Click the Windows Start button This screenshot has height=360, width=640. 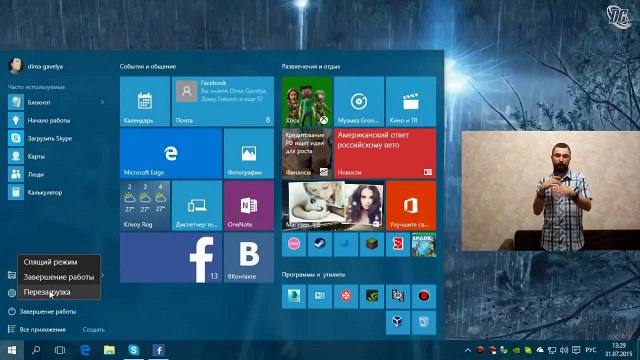coord(12,350)
